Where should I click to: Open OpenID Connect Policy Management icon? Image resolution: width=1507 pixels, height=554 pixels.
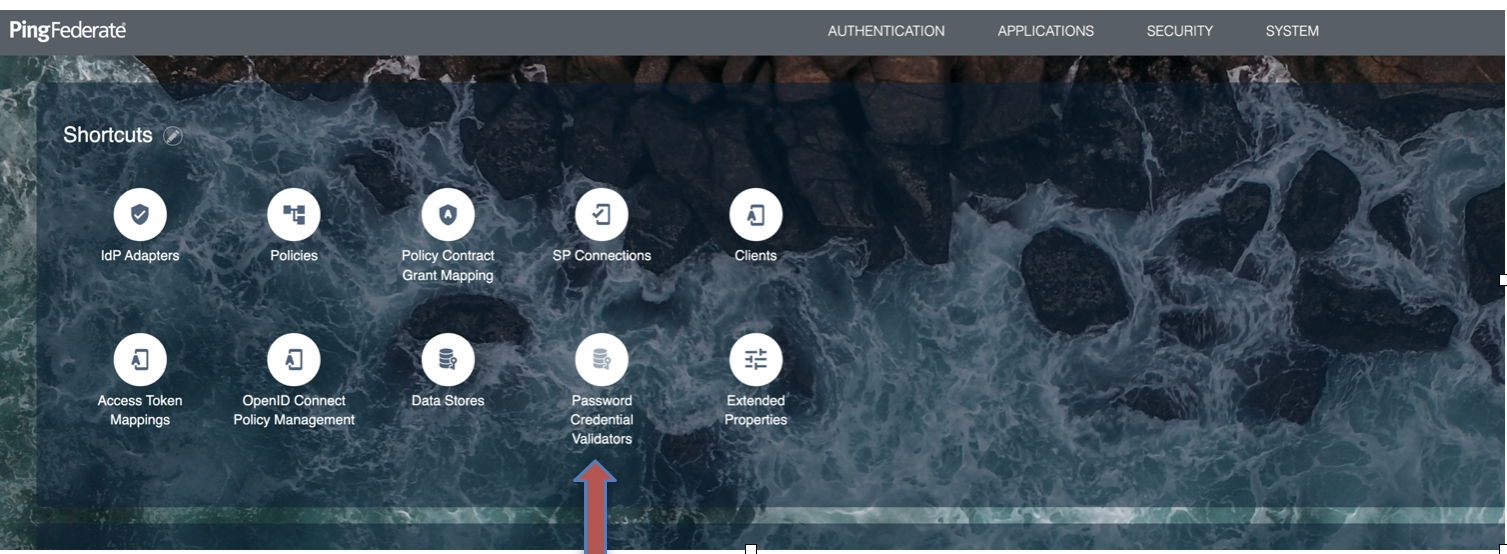point(294,359)
